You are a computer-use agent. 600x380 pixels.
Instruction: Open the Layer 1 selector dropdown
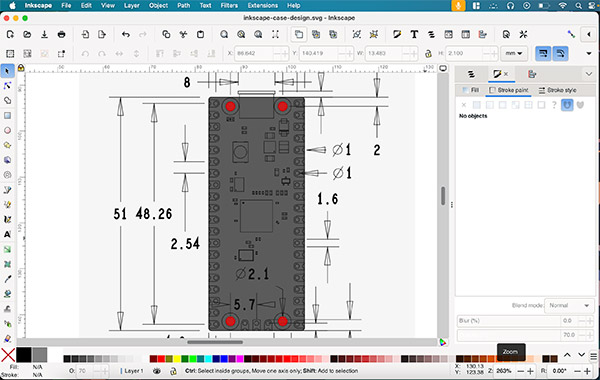point(132,371)
